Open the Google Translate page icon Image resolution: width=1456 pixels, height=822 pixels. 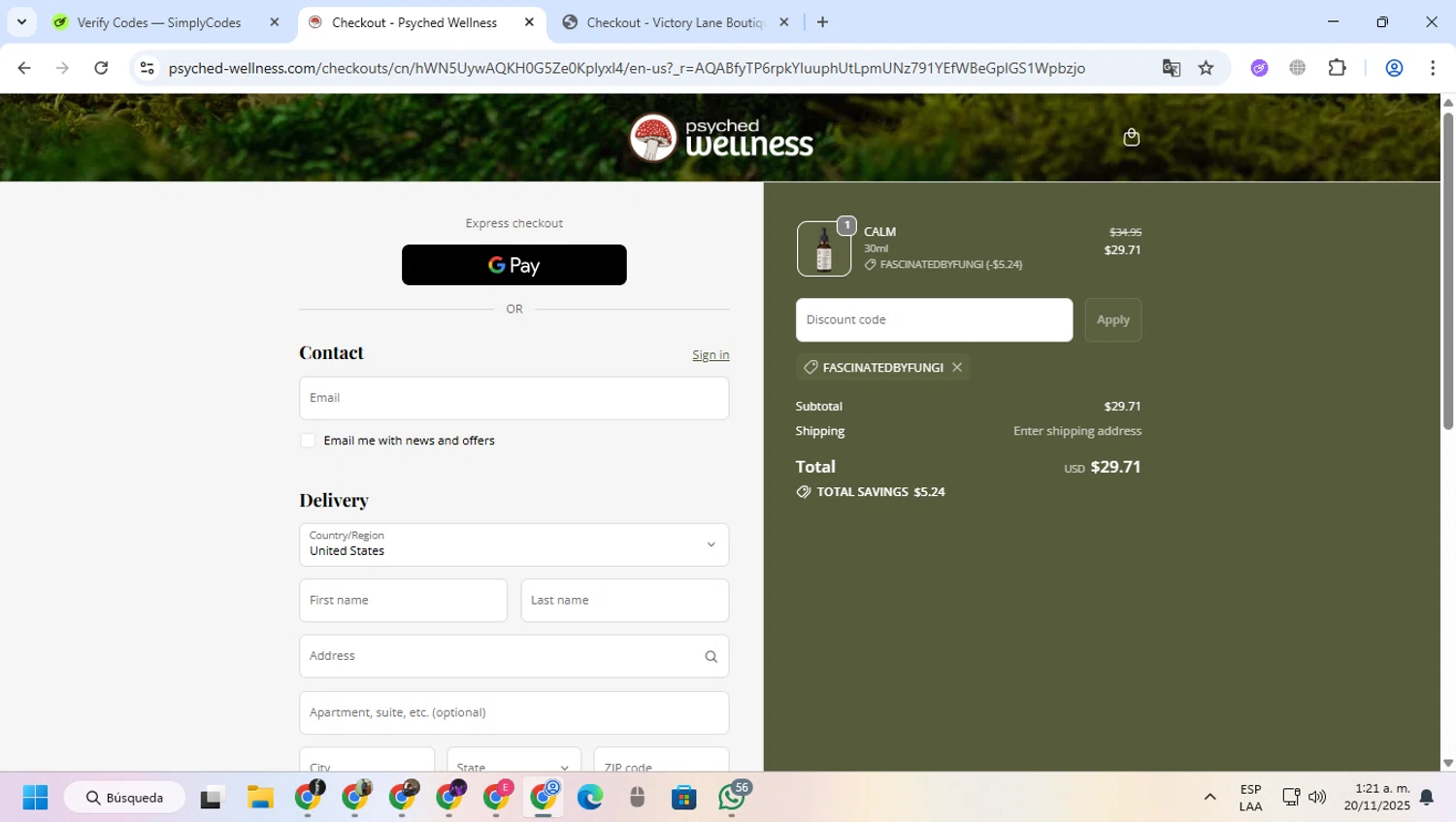1172,68
